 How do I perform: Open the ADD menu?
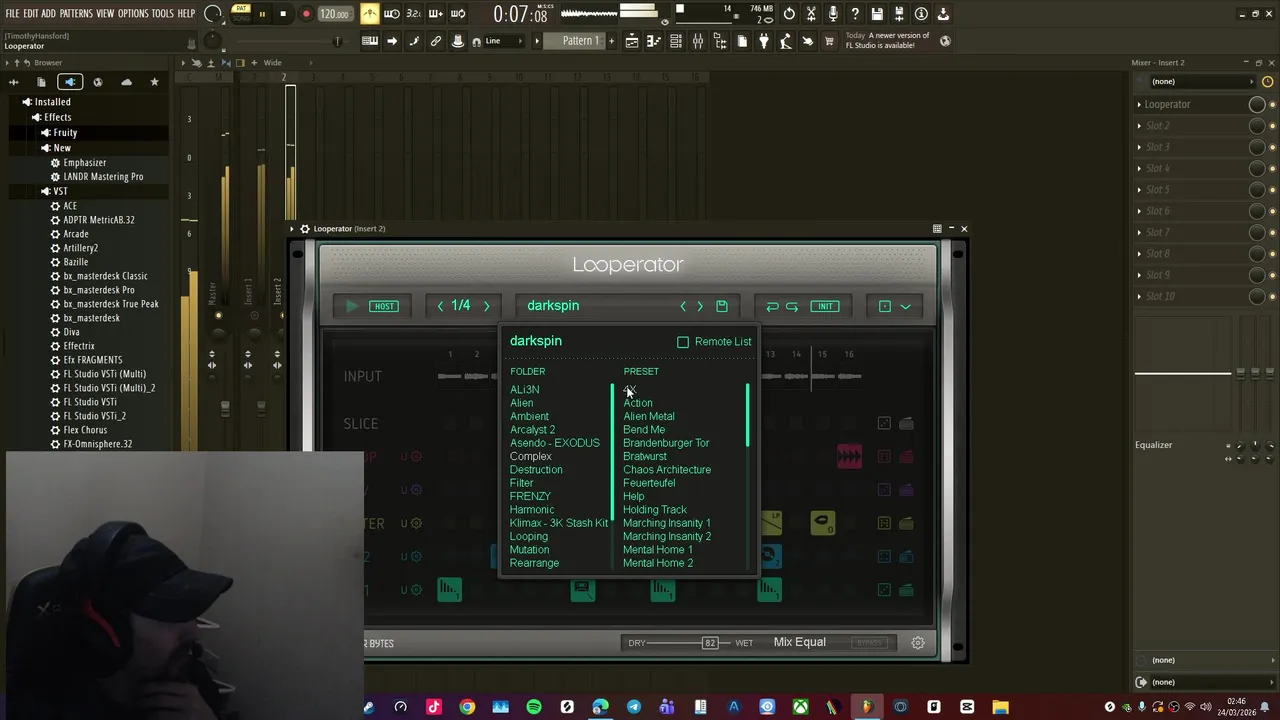pyautogui.click(x=49, y=14)
